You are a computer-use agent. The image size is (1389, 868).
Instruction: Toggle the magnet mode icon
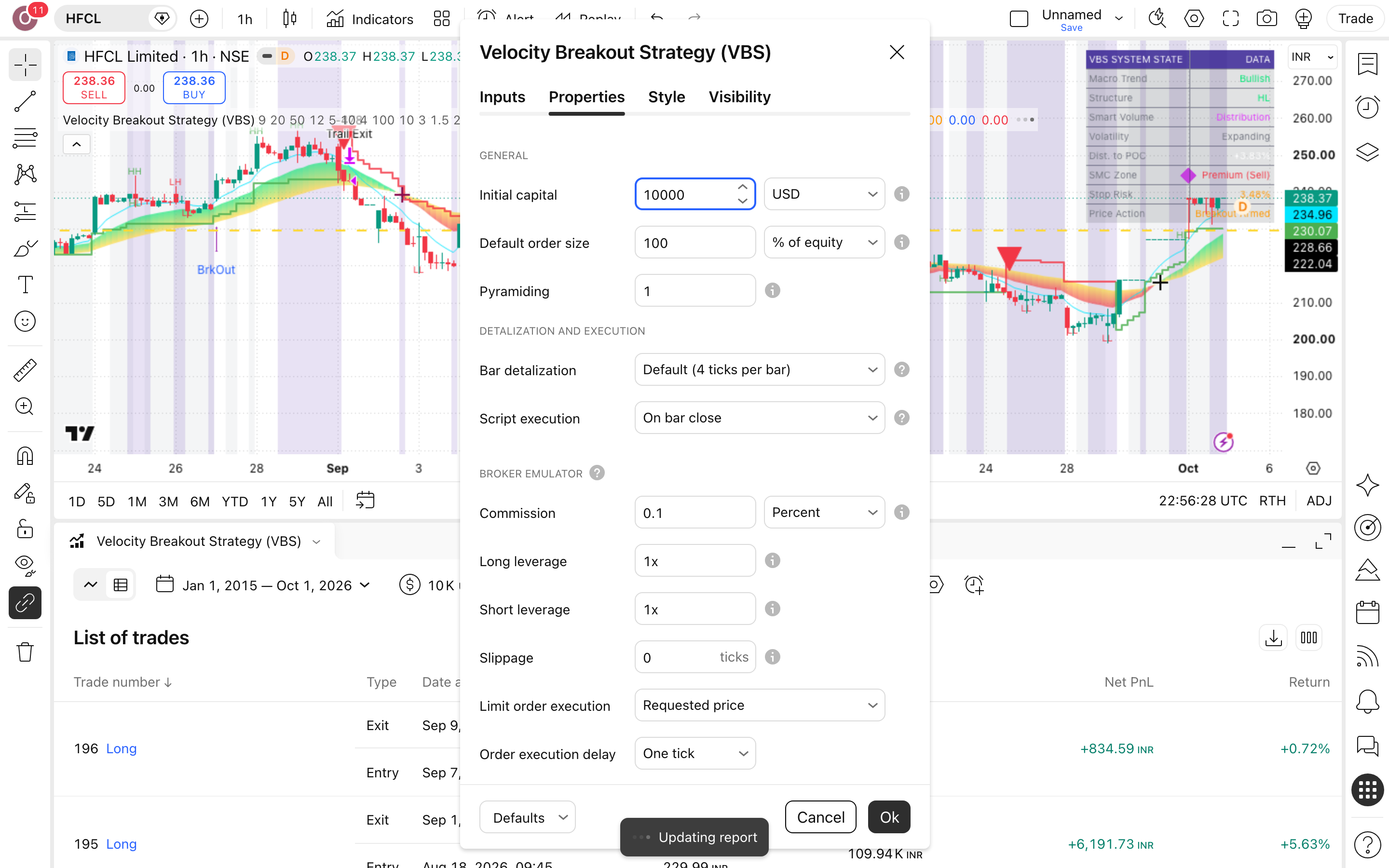point(25,456)
